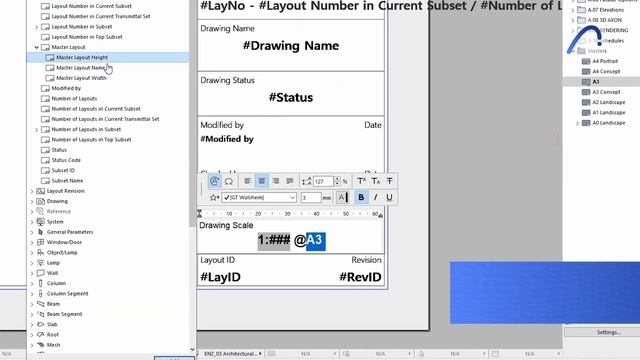
Task: Click the Drawing category icon
Action: pyautogui.click(x=40, y=201)
